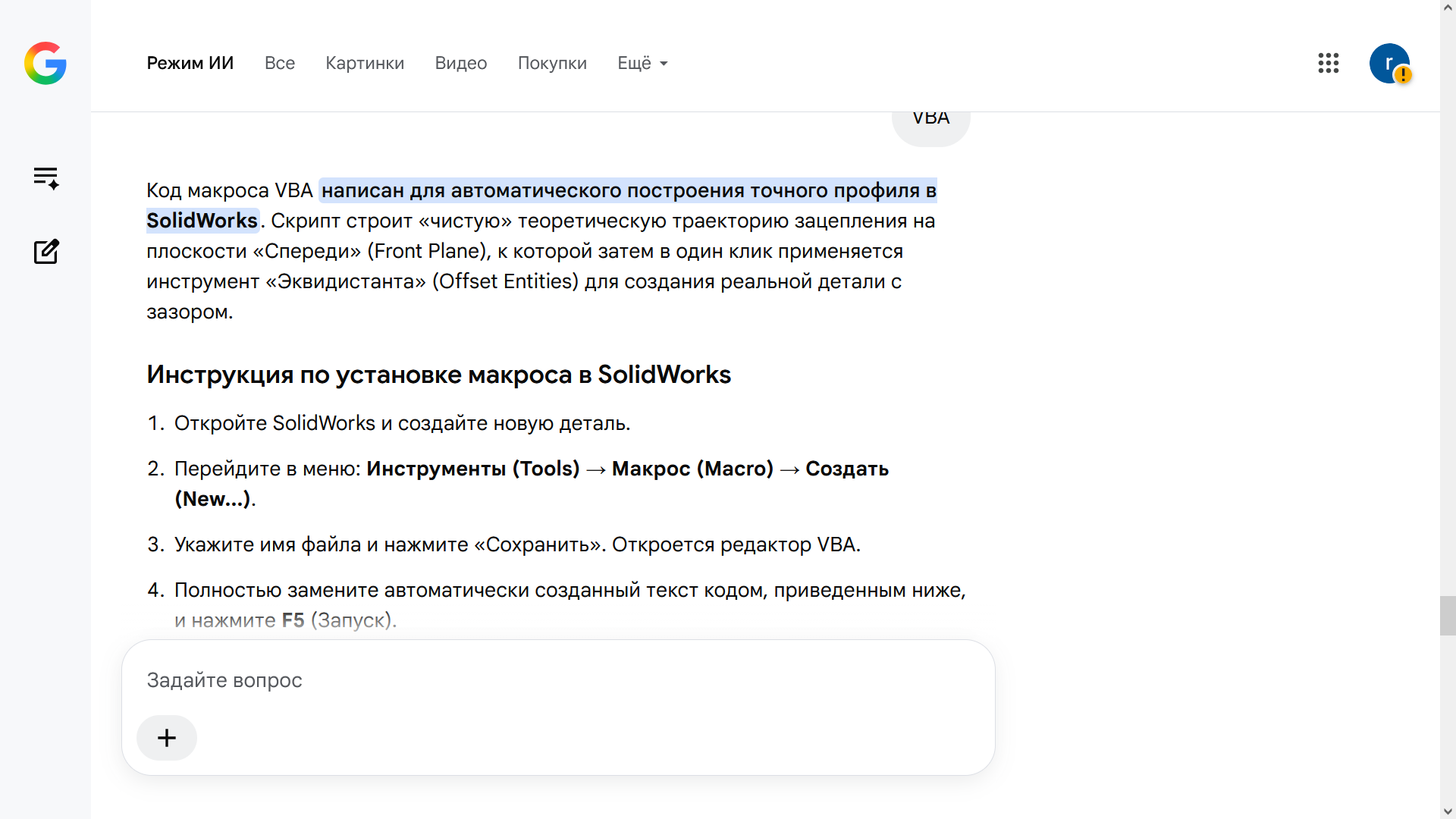
Task: Click the Google logo icon
Action: tap(45, 63)
